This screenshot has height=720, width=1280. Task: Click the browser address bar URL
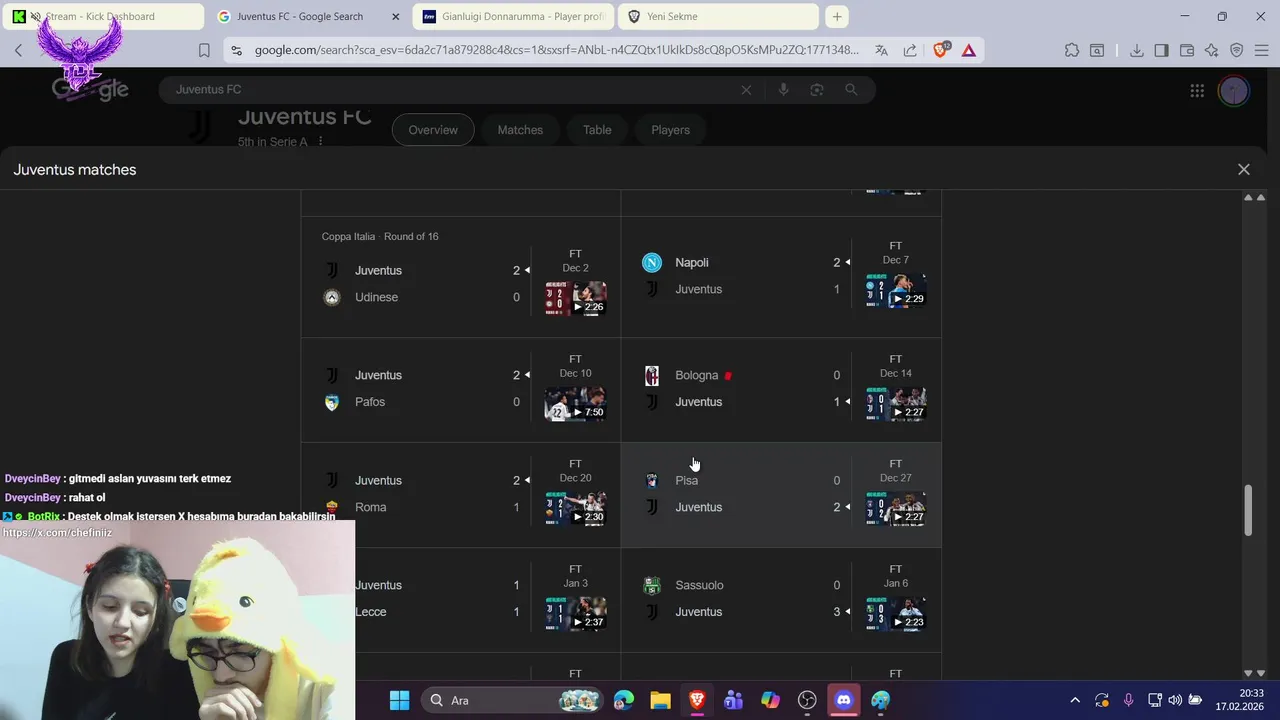tap(556, 50)
